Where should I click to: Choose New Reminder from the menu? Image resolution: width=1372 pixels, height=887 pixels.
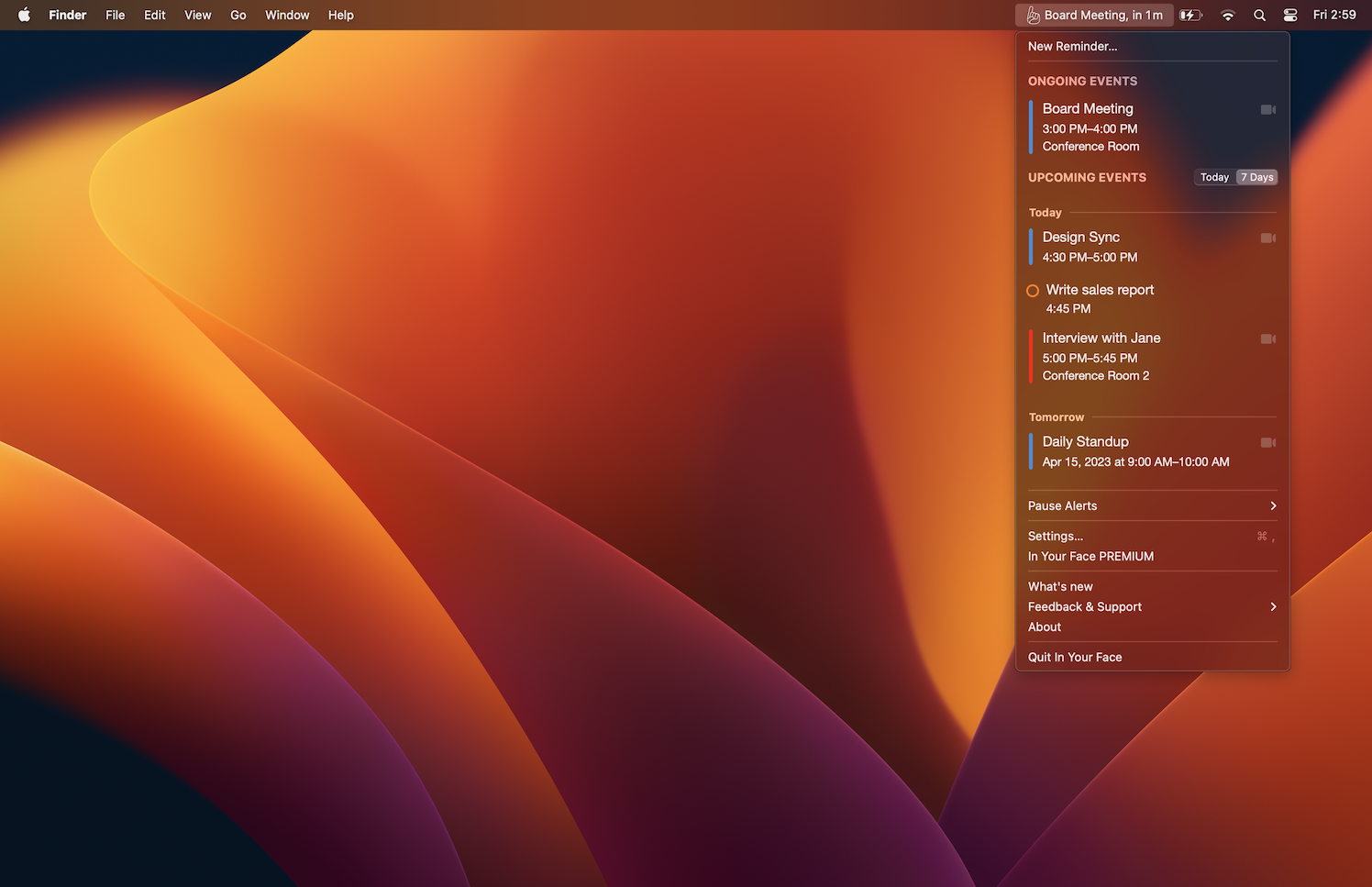click(1072, 47)
